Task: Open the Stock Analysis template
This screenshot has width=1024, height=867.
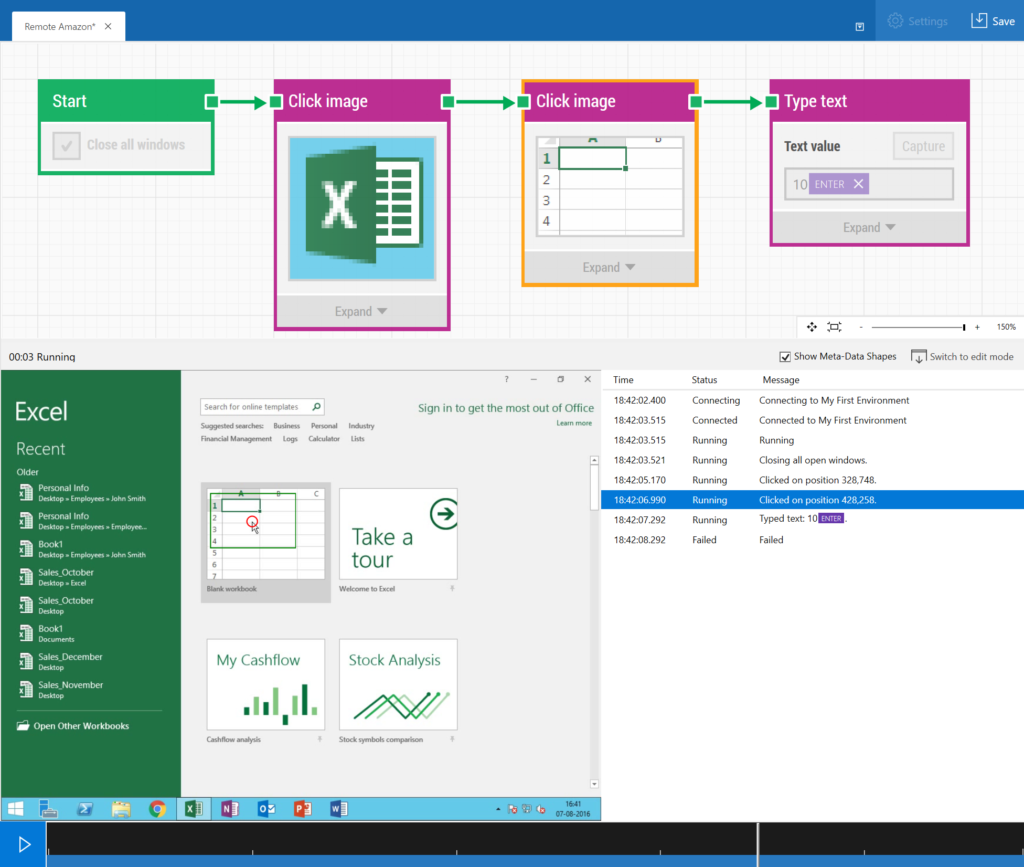Action: [x=398, y=684]
